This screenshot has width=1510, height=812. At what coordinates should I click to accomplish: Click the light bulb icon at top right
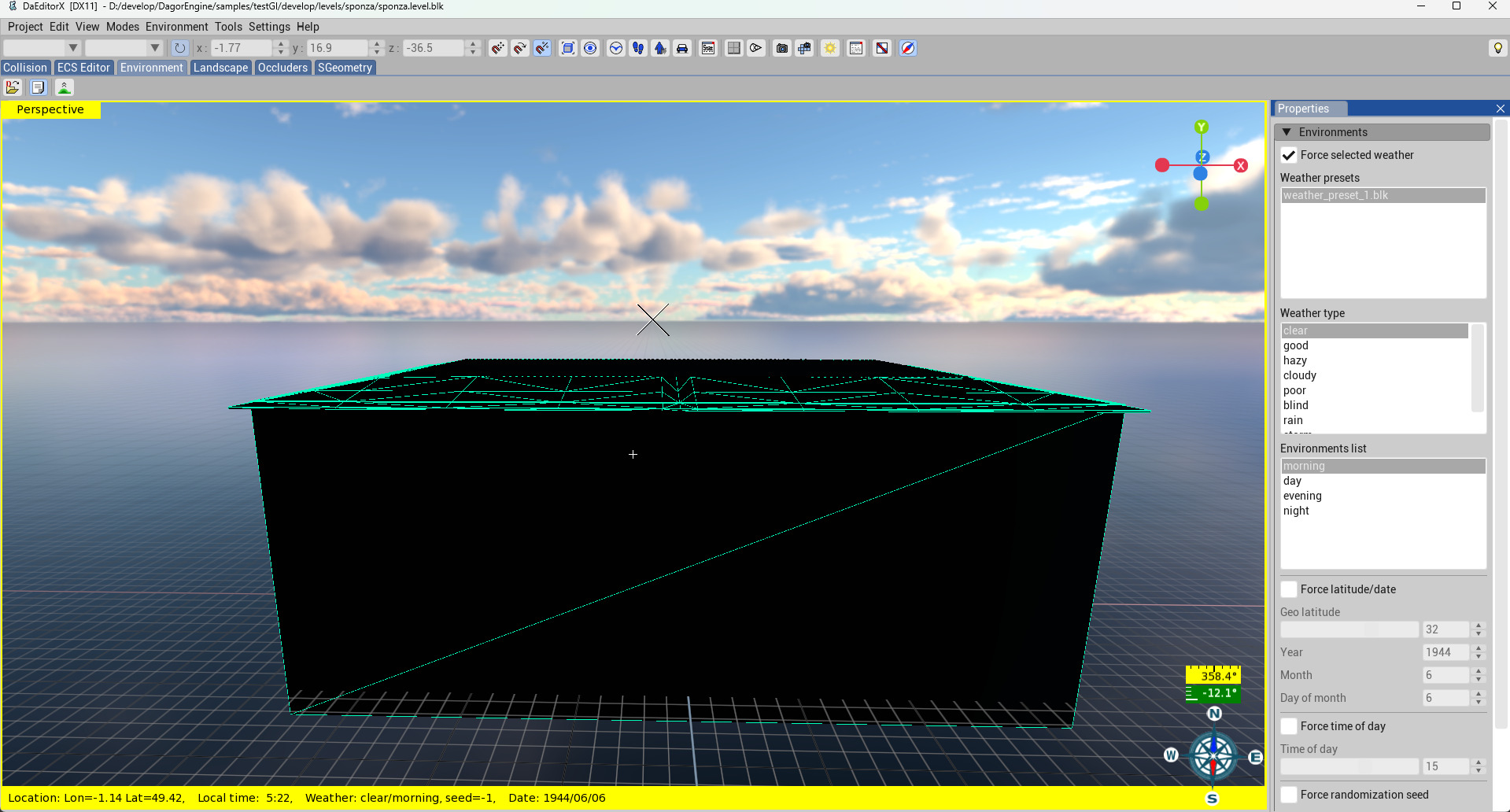click(1497, 48)
